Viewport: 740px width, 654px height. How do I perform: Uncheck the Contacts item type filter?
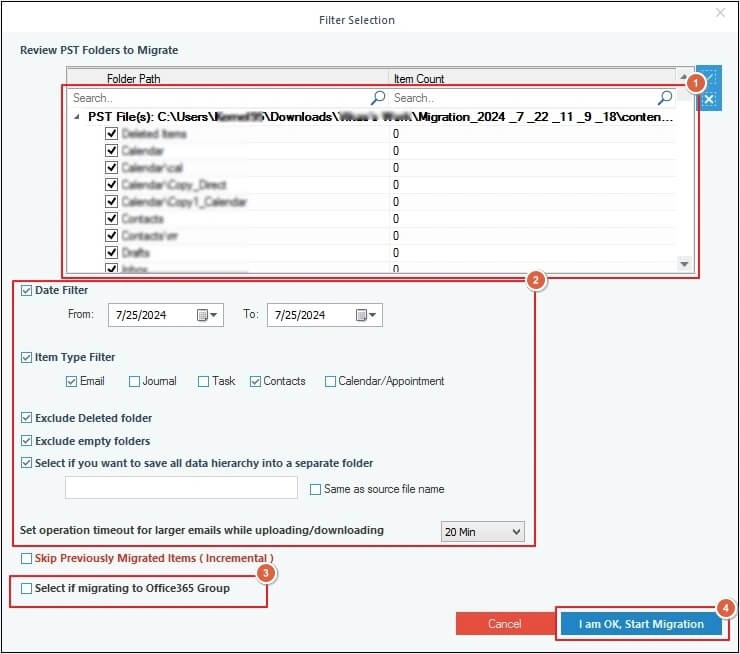pyautogui.click(x=255, y=381)
